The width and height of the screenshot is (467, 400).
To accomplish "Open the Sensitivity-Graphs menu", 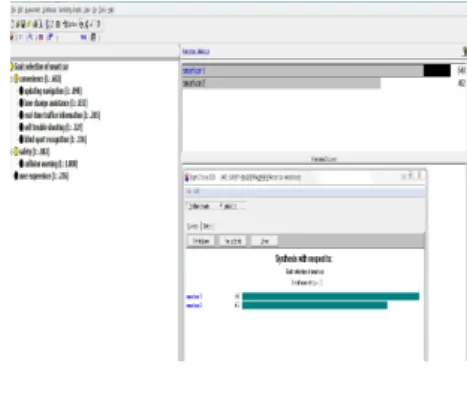I will point(70,10).
